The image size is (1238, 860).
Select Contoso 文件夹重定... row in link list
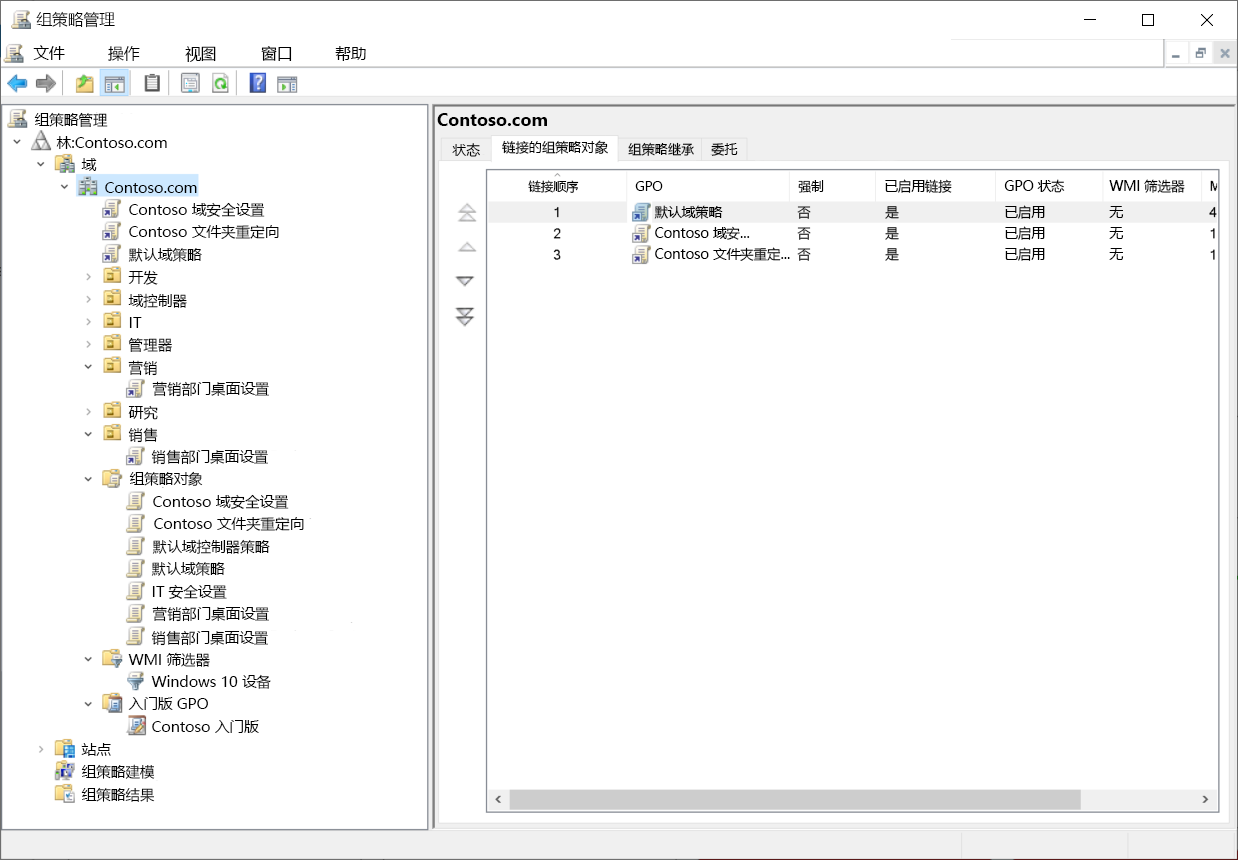pos(853,254)
